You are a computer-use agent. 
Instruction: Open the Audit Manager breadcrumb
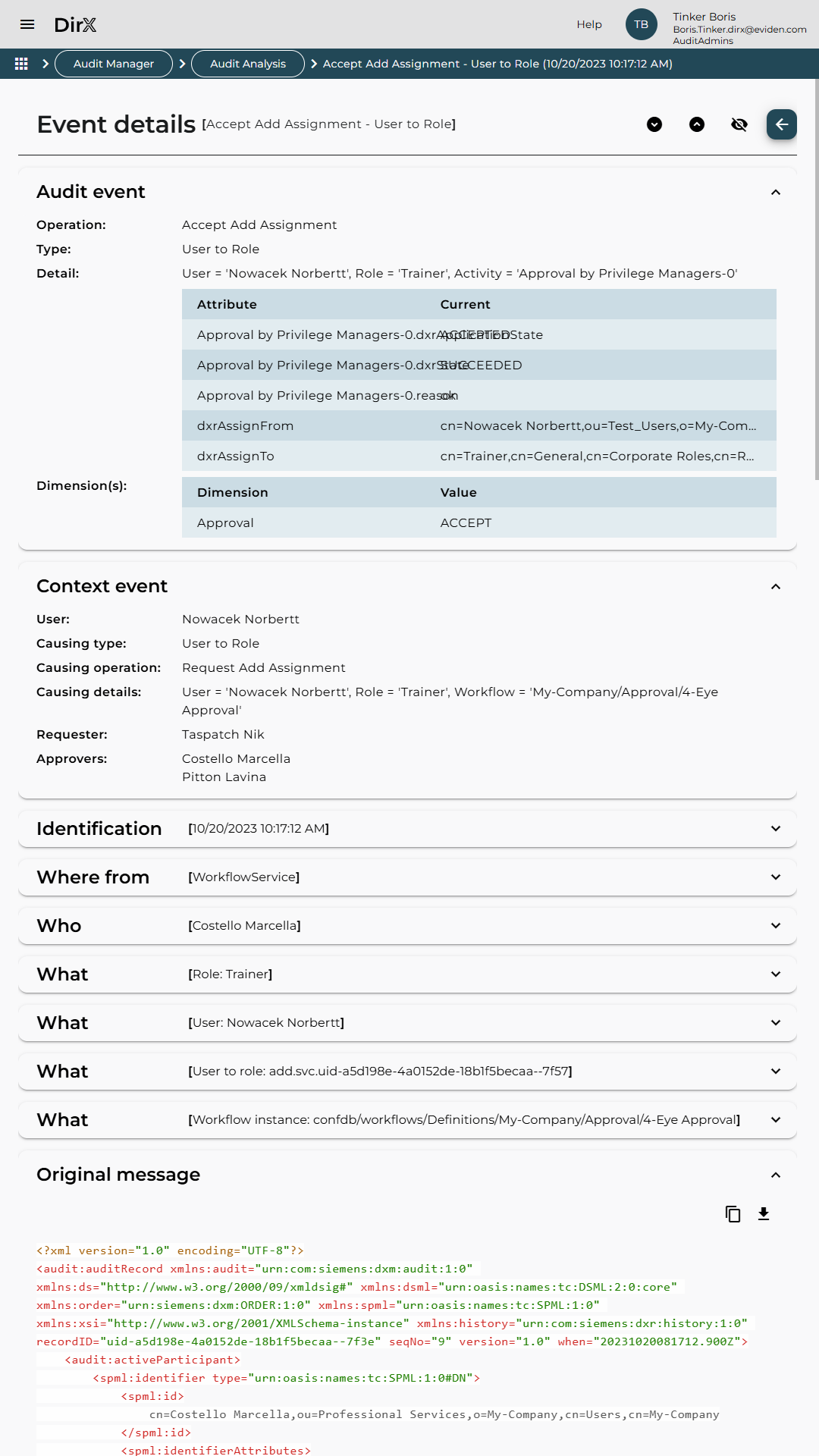pos(114,64)
